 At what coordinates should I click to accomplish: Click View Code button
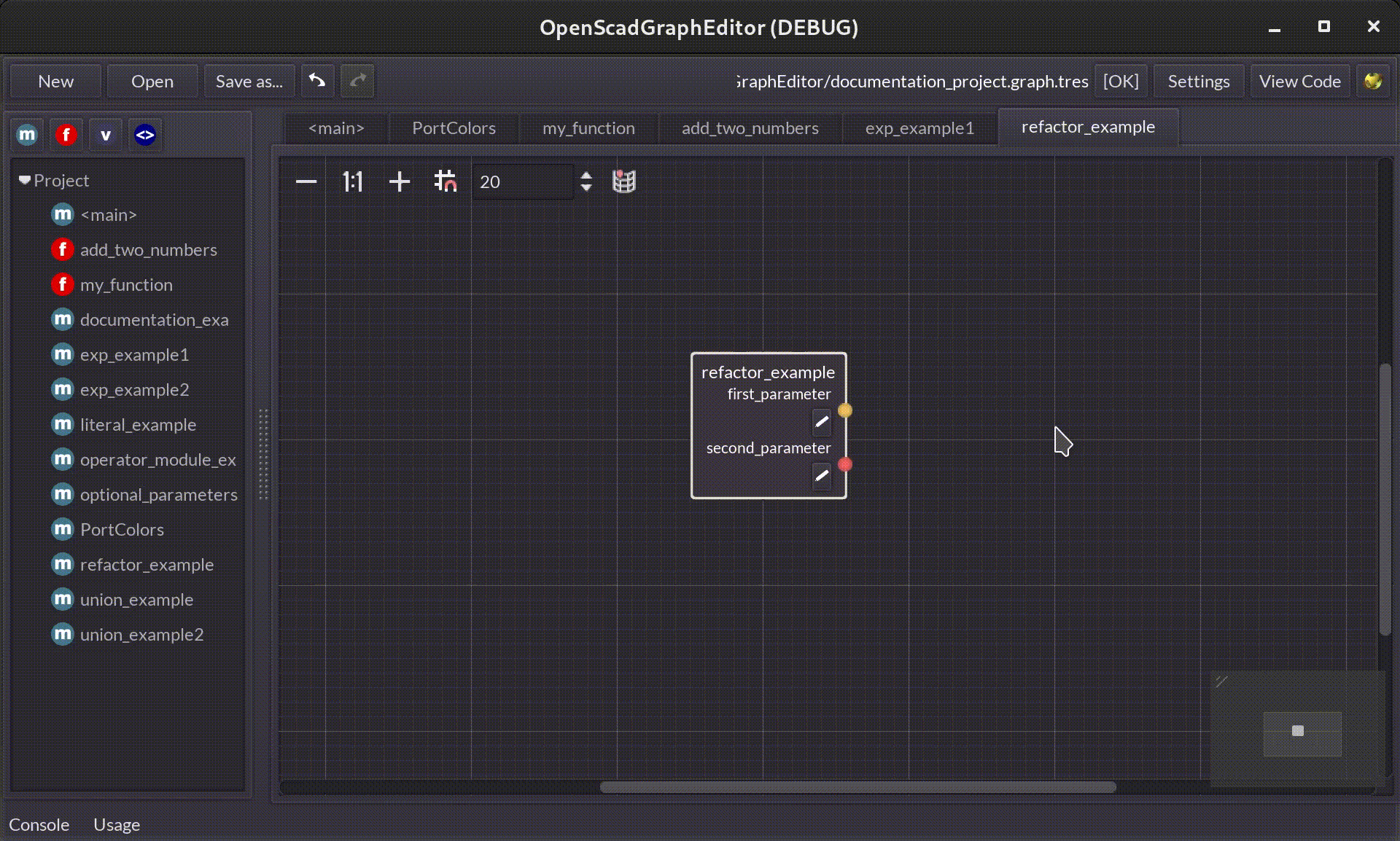click(x=1300, y=81)
